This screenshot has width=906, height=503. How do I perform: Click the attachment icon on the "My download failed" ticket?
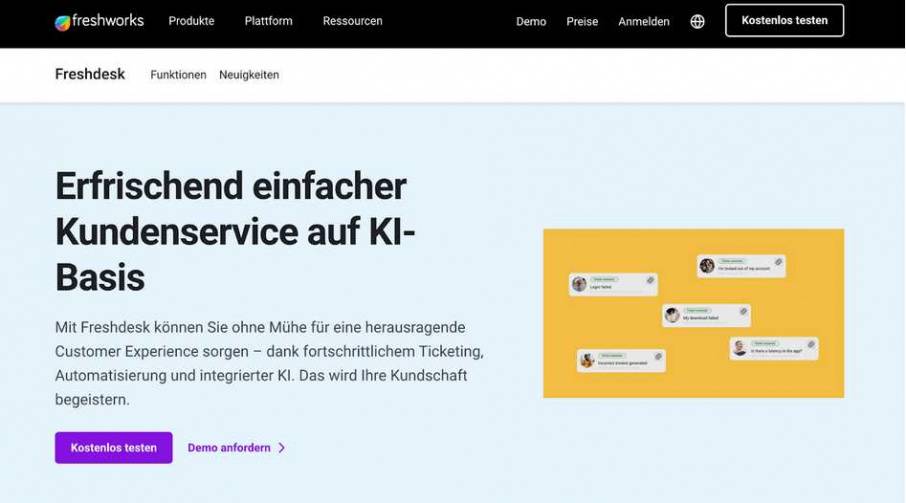pyautogui.click(x=743, y=312)
